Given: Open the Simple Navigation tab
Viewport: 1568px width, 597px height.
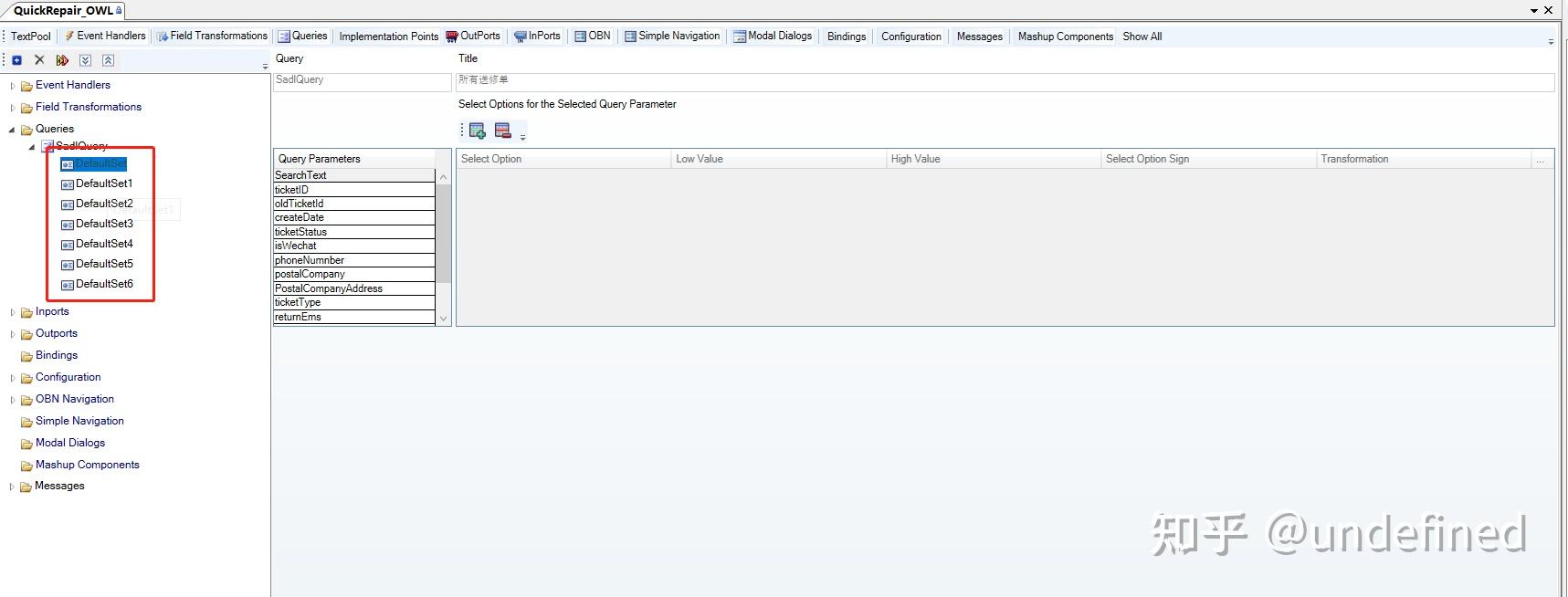Looking at the screenshot, I should [672, 36].
